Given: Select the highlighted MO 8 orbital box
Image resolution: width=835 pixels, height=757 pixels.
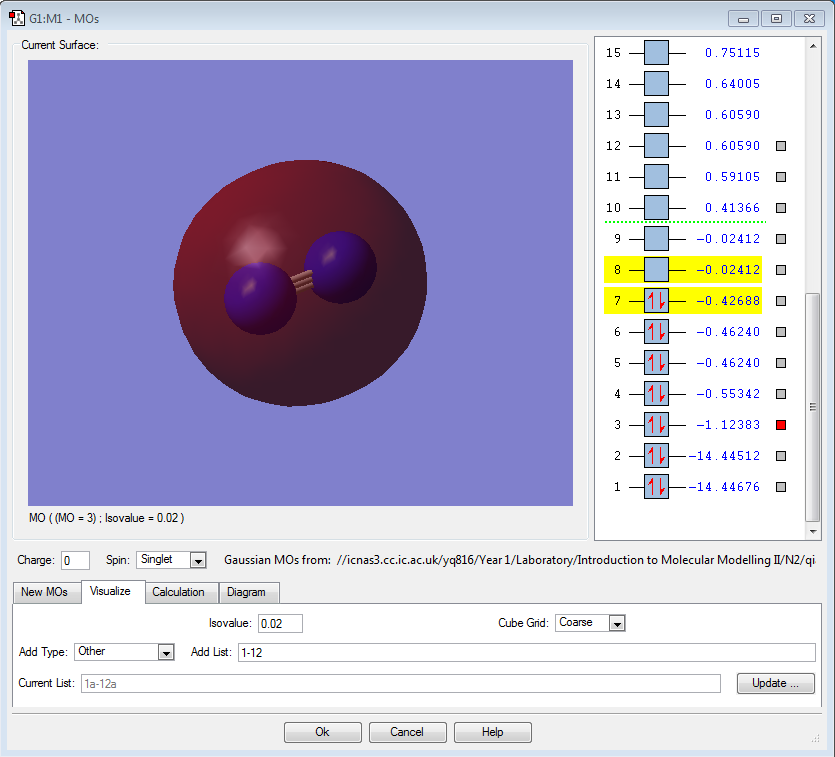Looking at the screenshot, I should coord(656,270).
